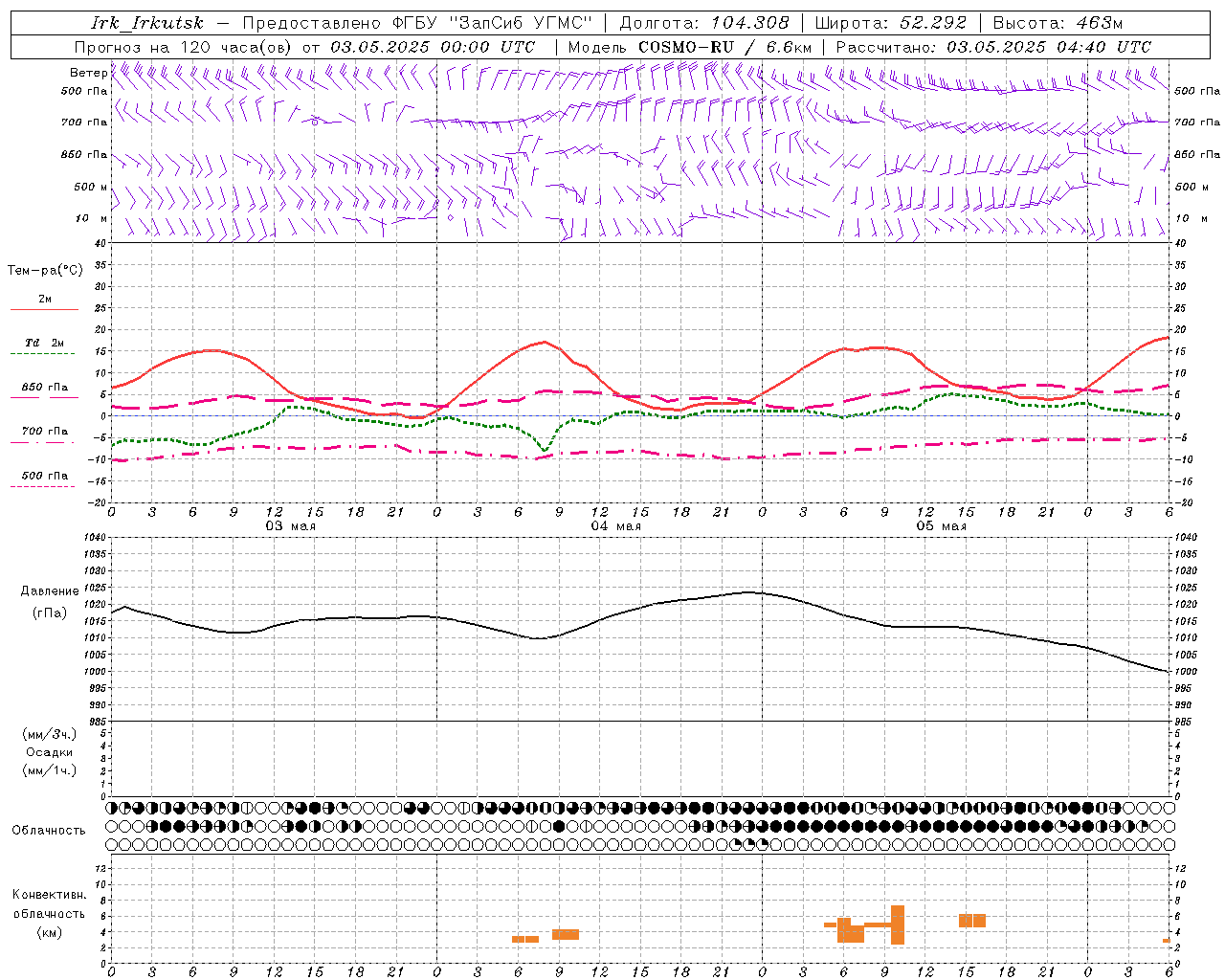The width and height of the screenshot is (1225, 980).
Task: Click the Конвективн. convective label
Action: click(x=50, y=895)
